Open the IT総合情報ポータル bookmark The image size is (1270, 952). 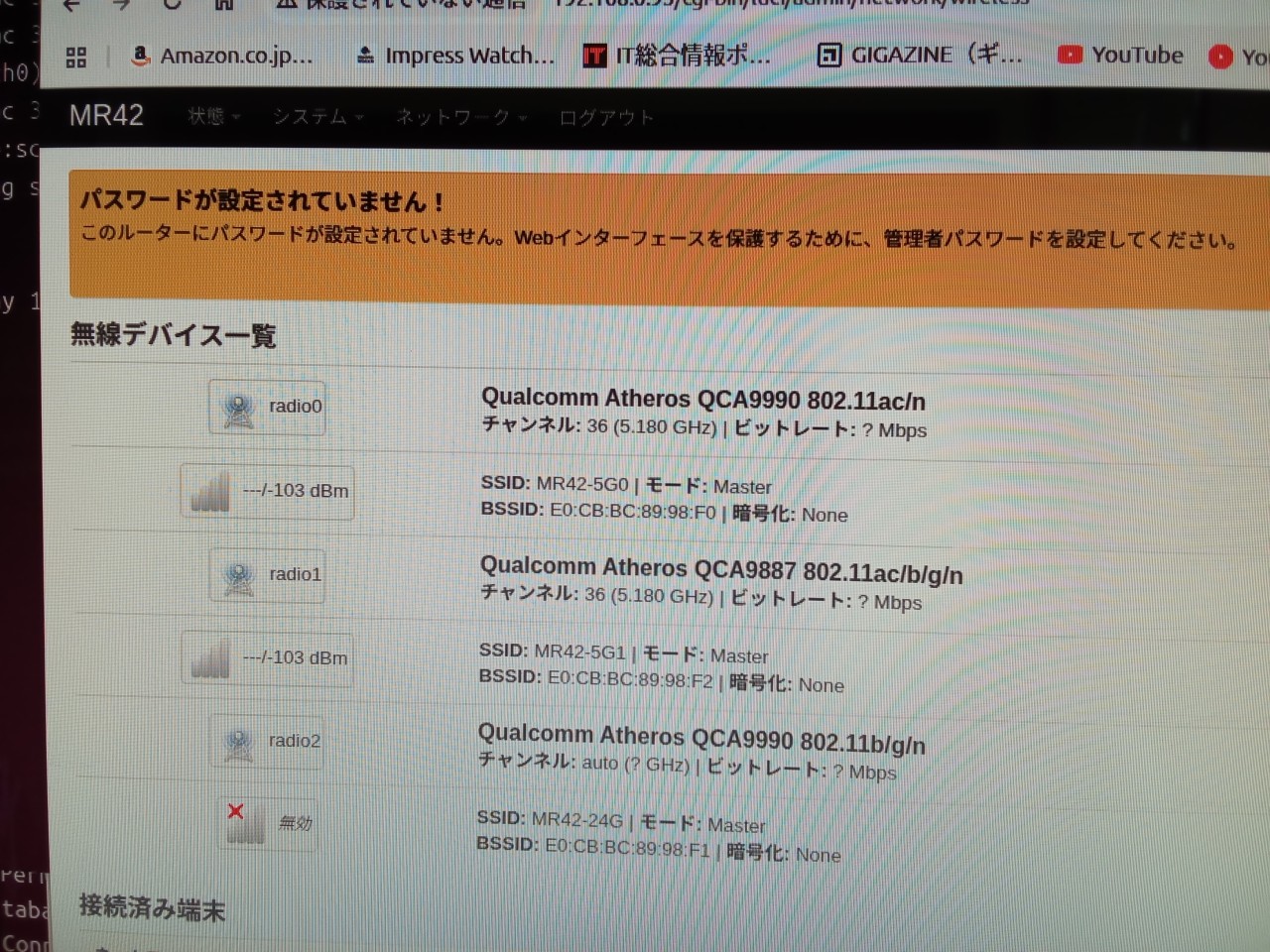click(x=677, y=55)
